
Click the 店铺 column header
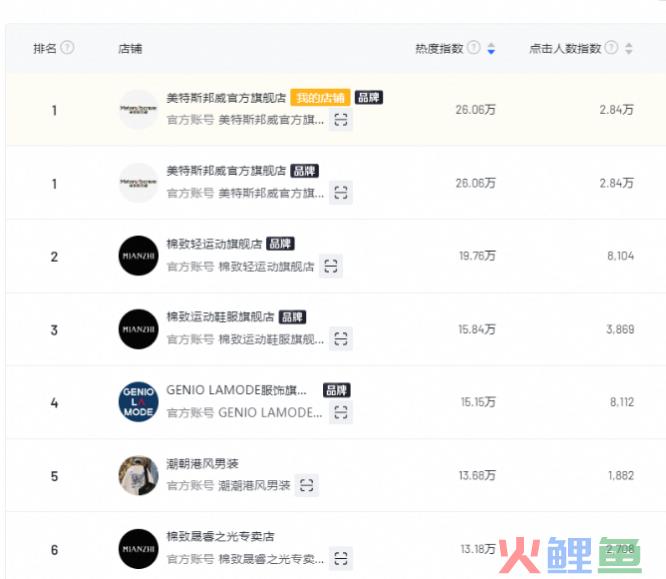click(x=130, y=49)
